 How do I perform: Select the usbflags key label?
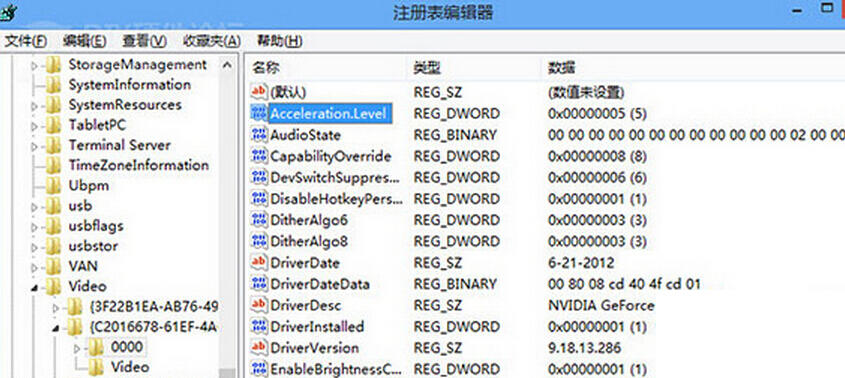[96, 226]
